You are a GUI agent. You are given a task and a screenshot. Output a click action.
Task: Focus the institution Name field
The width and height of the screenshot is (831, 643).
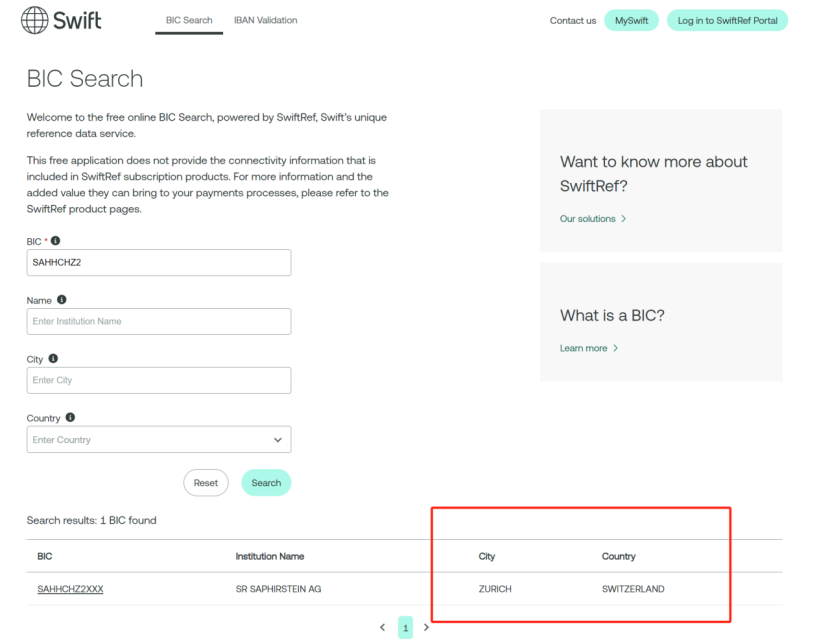(x=159, y=321)
